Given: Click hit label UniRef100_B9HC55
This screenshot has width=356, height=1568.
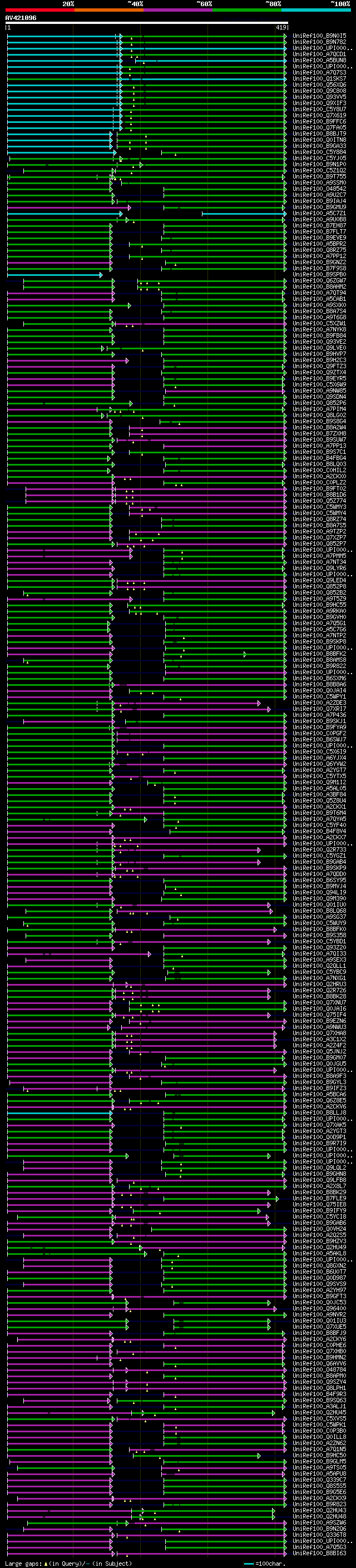Looking at the screenshot, I should pos(319,605).
